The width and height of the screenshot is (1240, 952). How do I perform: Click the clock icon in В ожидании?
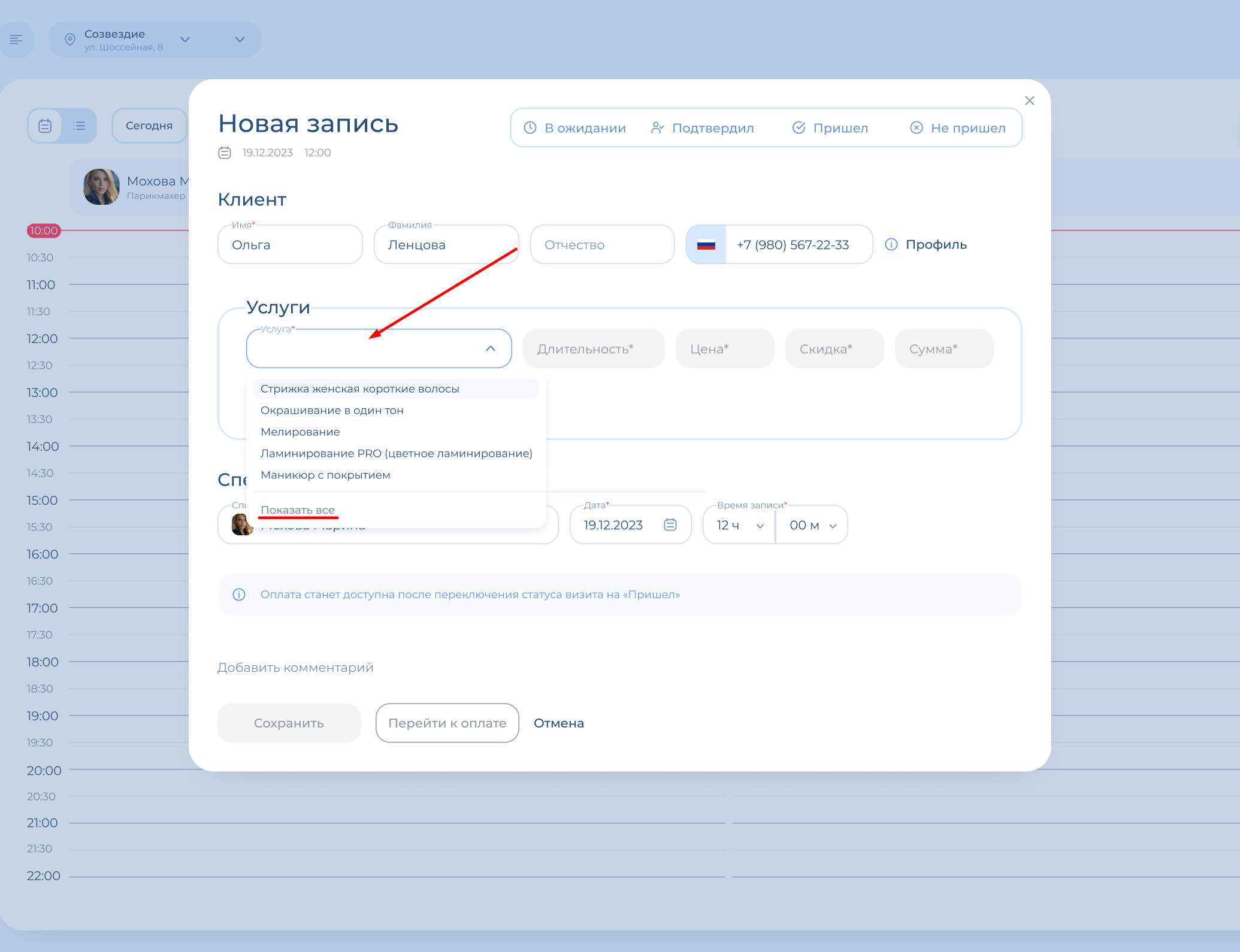coord(530,128)
